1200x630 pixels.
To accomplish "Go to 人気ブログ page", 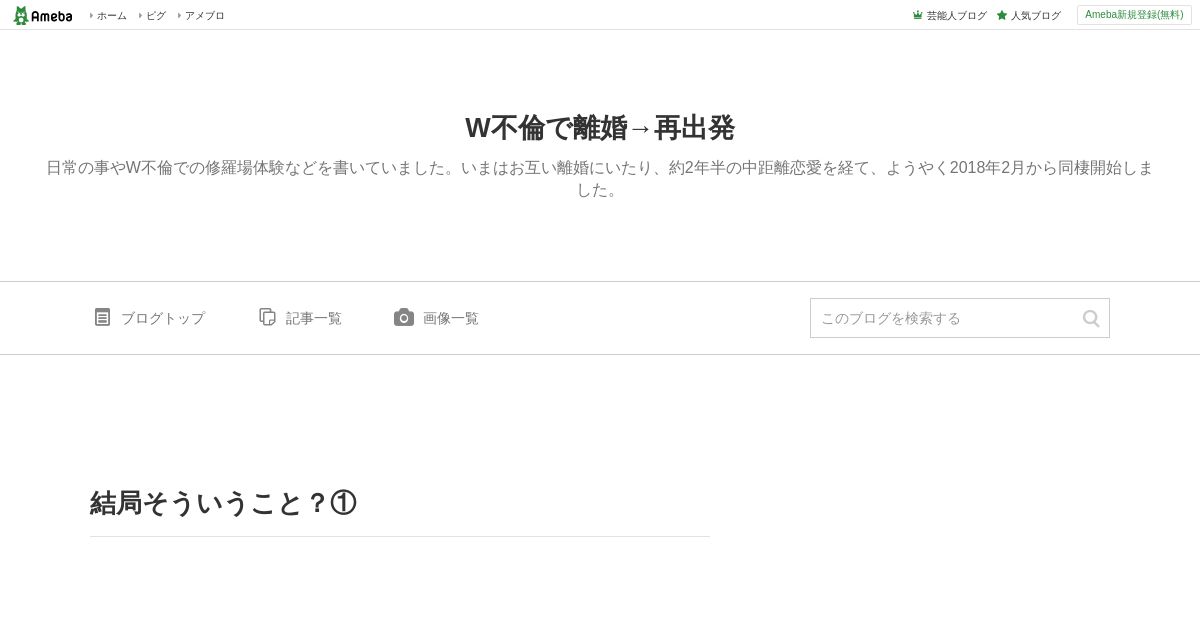I will click(x=1035, y=15).
